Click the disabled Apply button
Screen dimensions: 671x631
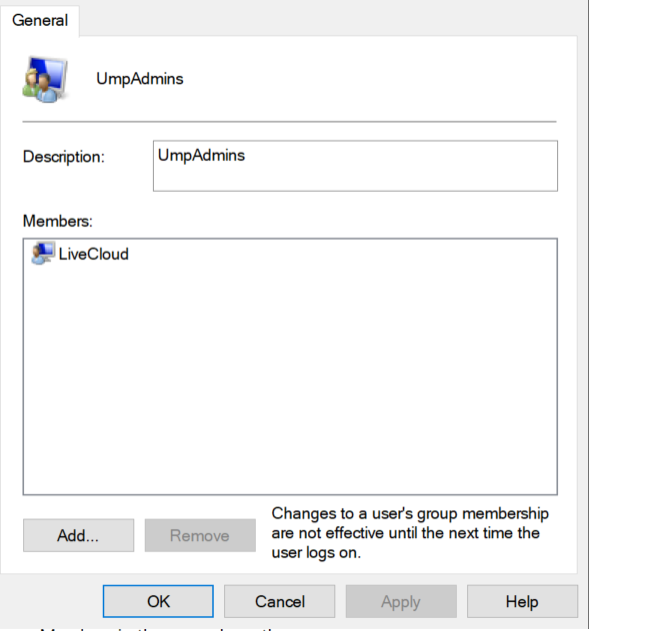(400, 601)
